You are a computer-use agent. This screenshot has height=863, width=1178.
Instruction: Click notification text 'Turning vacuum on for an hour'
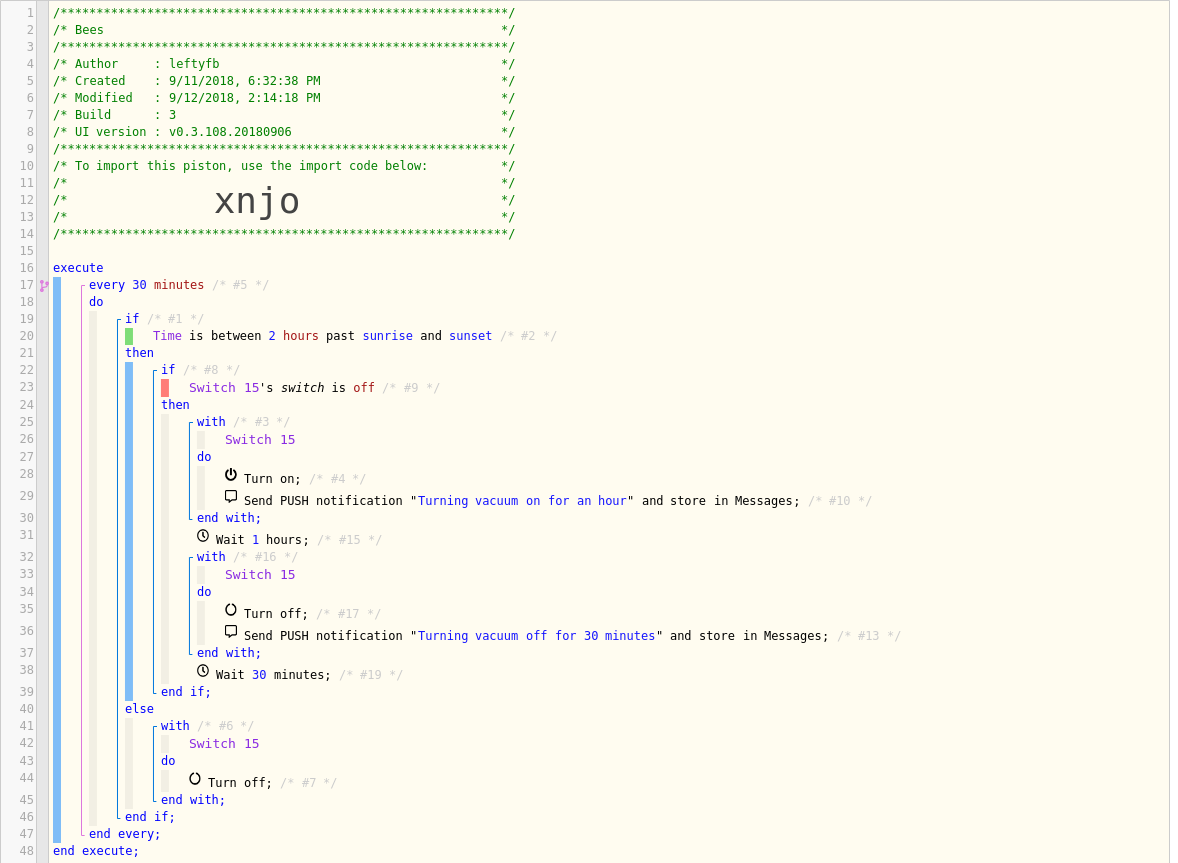click(521, 500)
